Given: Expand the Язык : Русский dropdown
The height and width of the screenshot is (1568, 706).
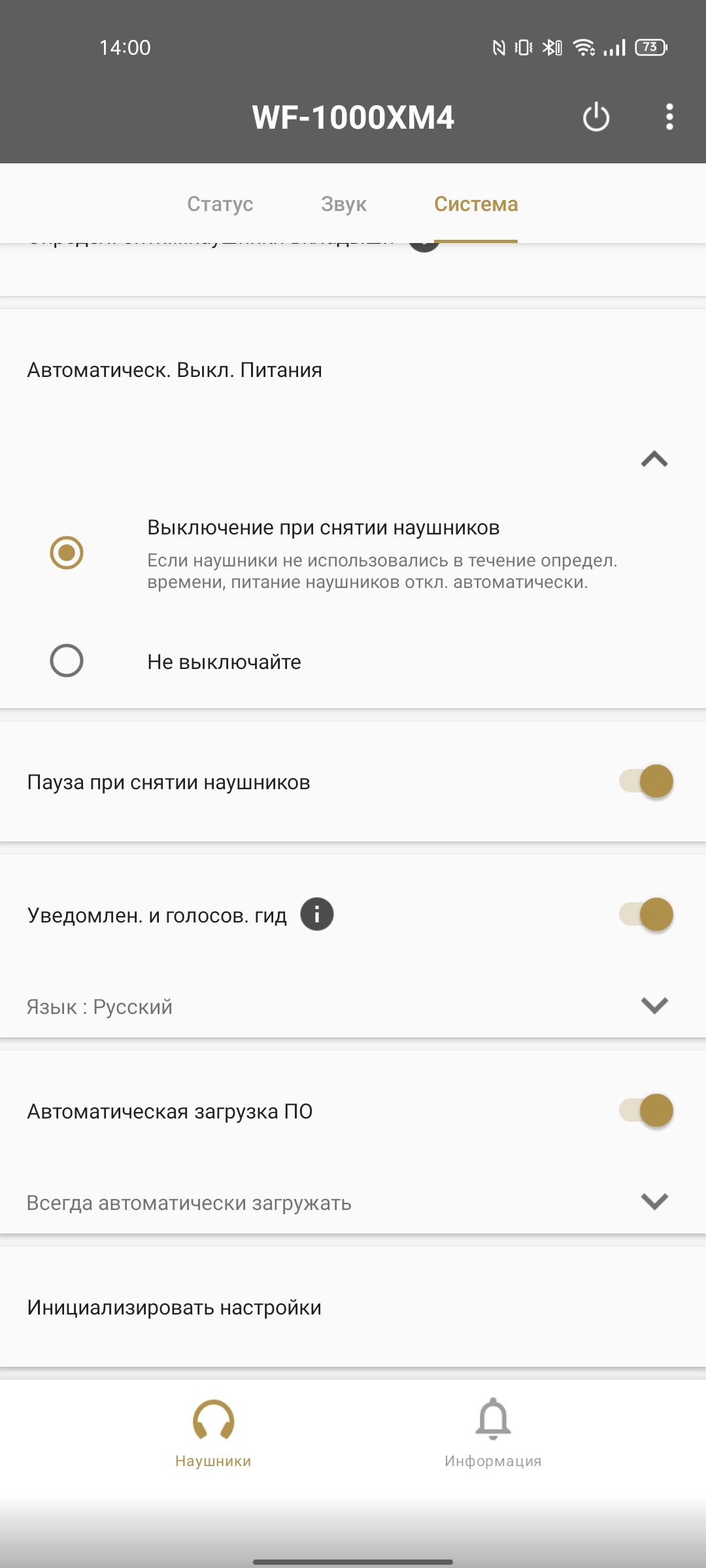Looking at the screenshot, I should 353,1006.
